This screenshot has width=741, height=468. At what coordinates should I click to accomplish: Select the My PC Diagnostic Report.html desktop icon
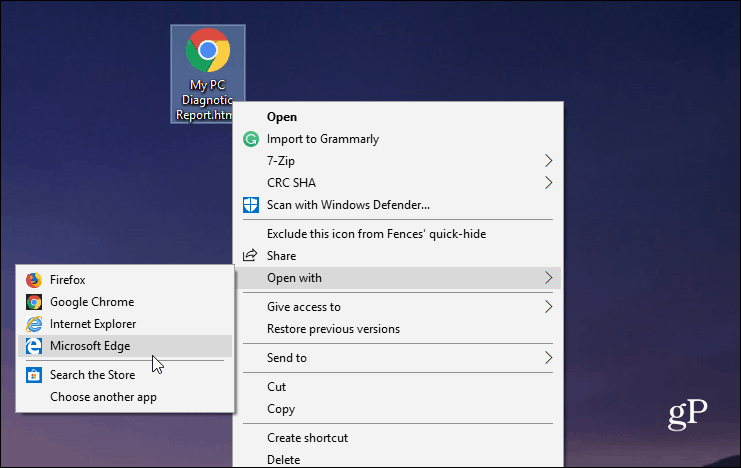[x=207, y=74]
